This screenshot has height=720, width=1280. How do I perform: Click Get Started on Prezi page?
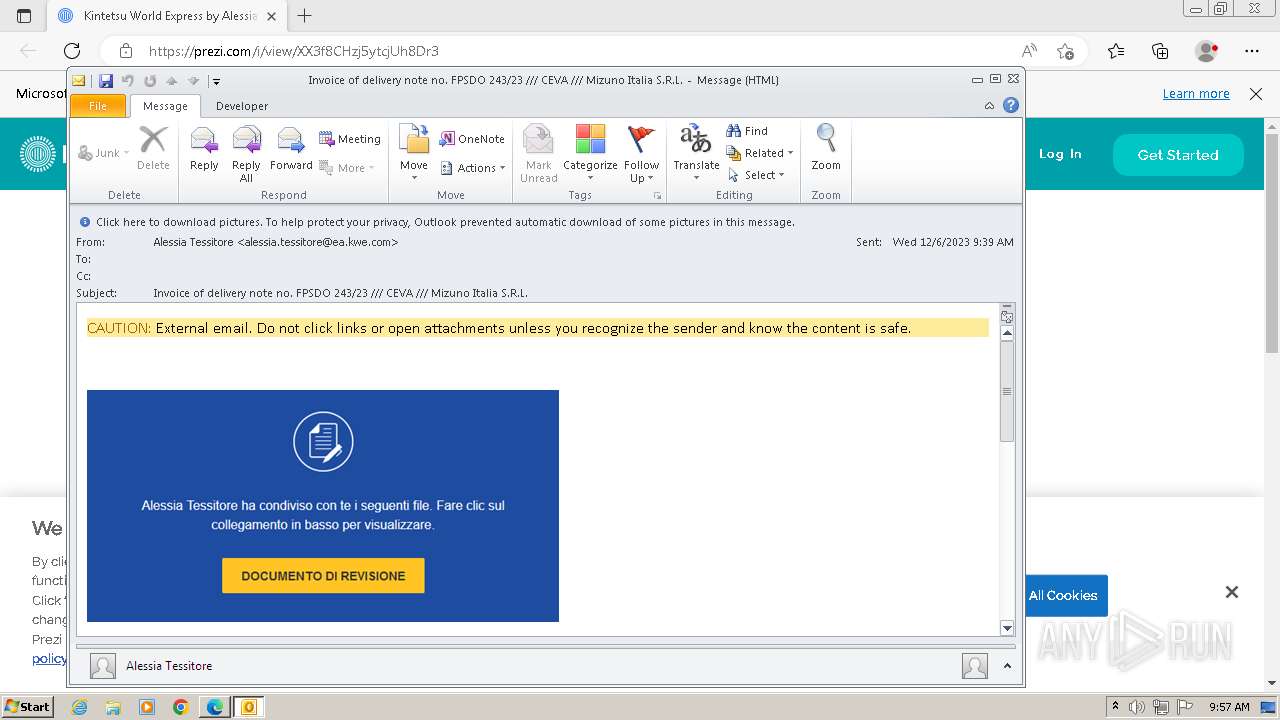[x=1178, y=155]
